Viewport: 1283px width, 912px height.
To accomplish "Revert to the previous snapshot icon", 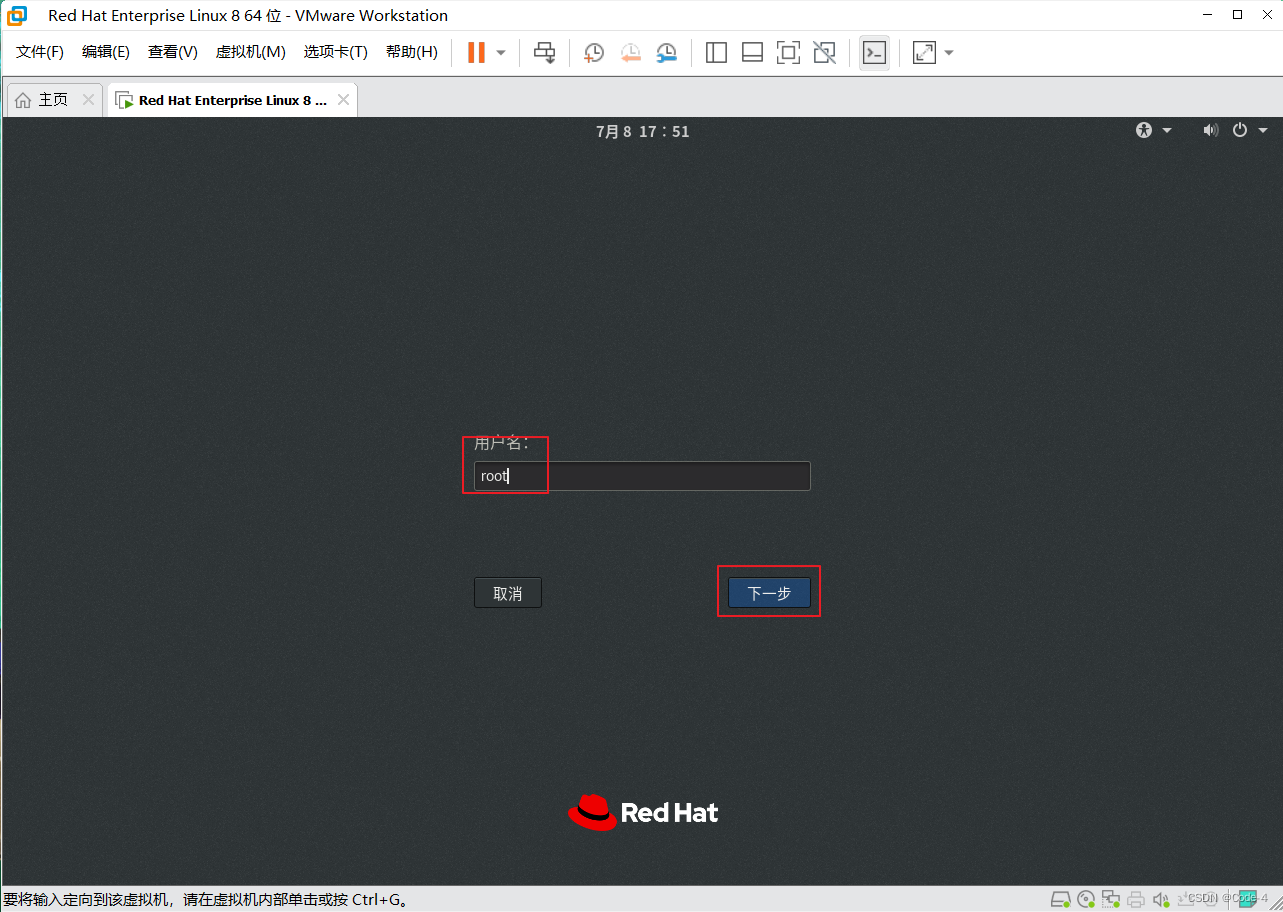I will 630,52.
